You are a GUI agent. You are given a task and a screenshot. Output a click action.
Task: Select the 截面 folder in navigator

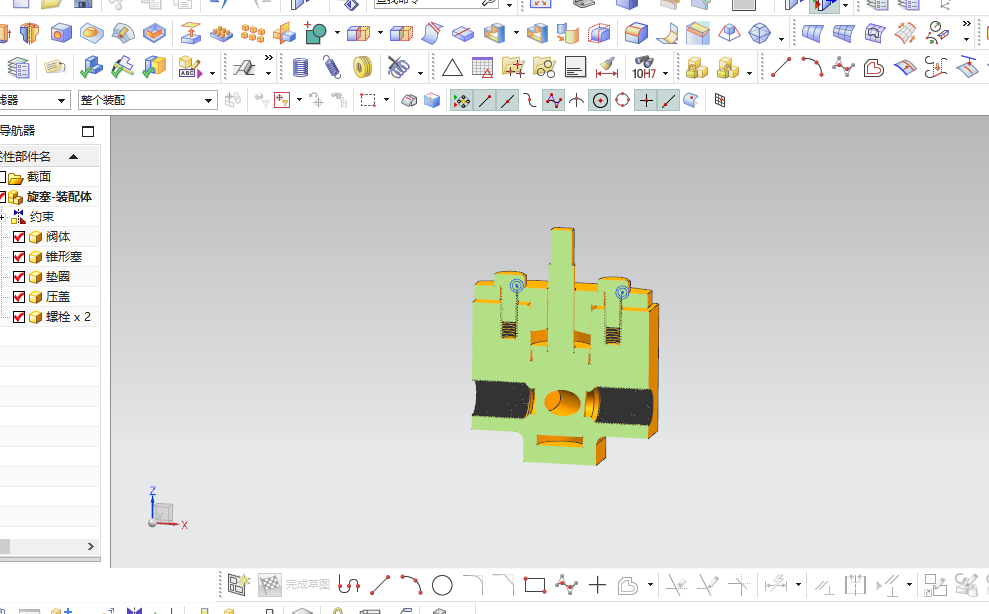click(38, 177)
